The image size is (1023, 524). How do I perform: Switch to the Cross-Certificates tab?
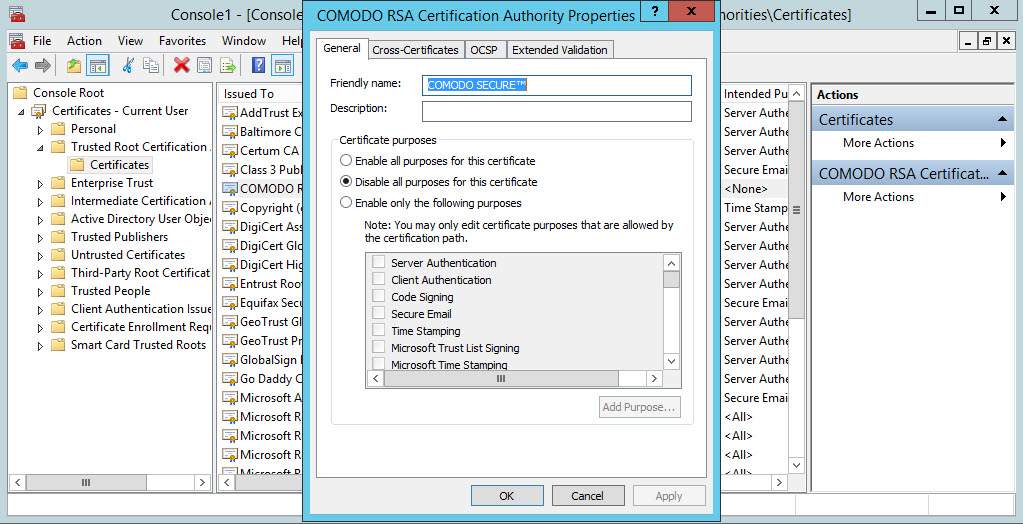[415, 50]
